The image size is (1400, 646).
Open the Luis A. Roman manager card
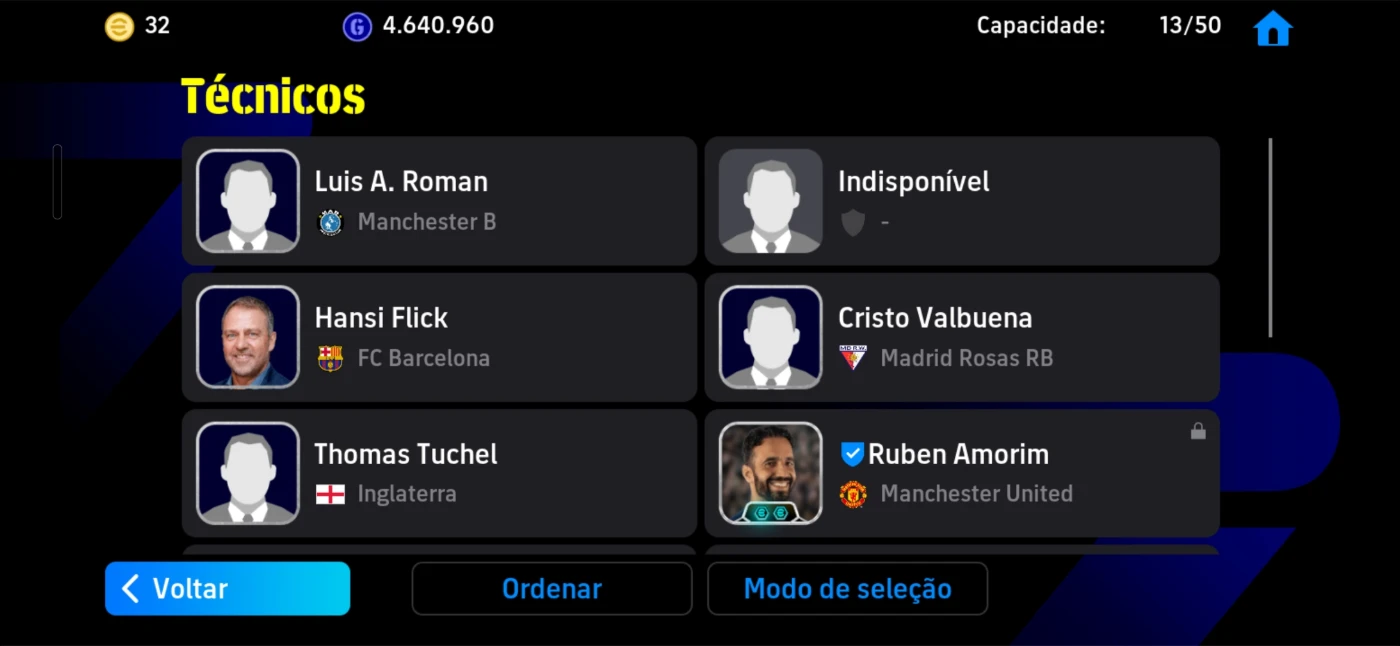439,201
